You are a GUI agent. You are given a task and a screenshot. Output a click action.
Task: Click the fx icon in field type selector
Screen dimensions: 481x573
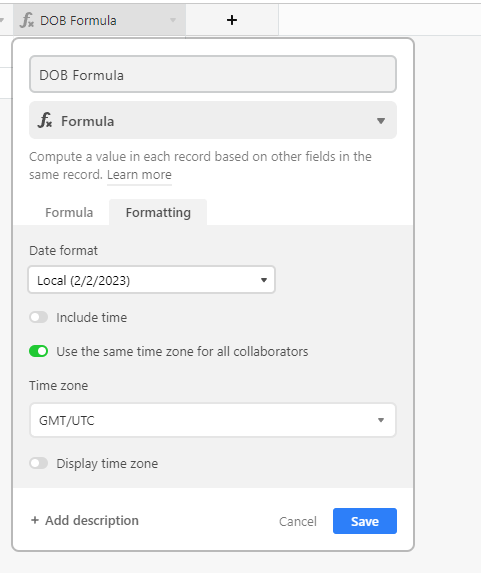(x=45, y=121)
